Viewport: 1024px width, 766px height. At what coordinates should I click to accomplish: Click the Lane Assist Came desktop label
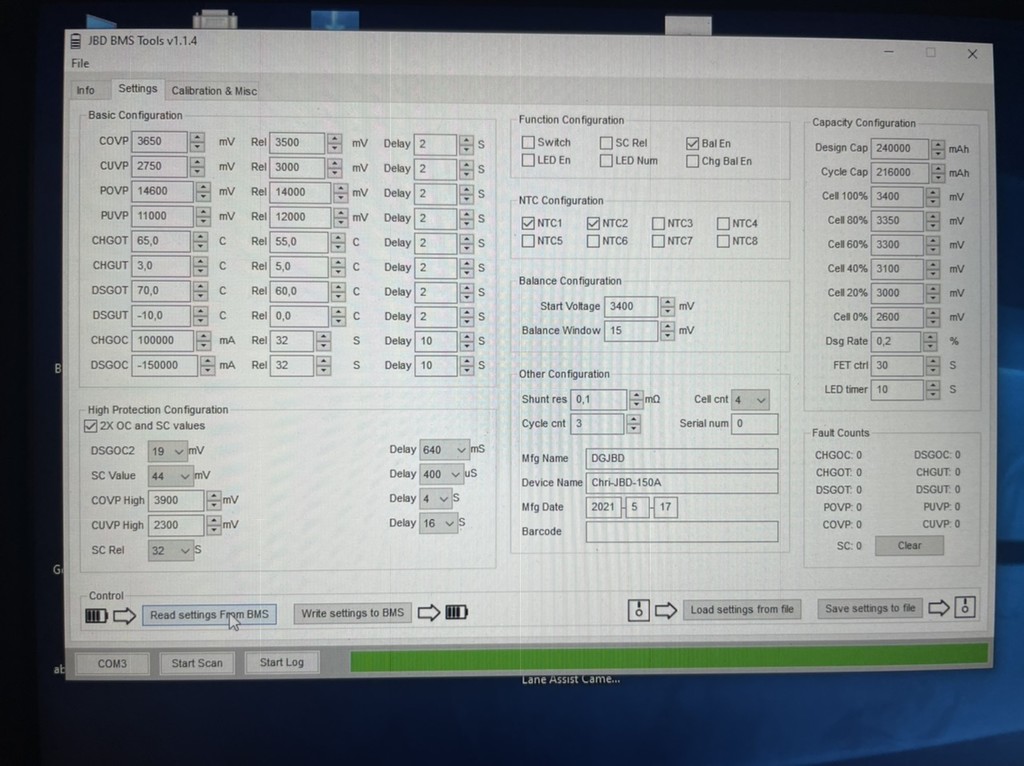pyautogui.click(x=571, y=680)
